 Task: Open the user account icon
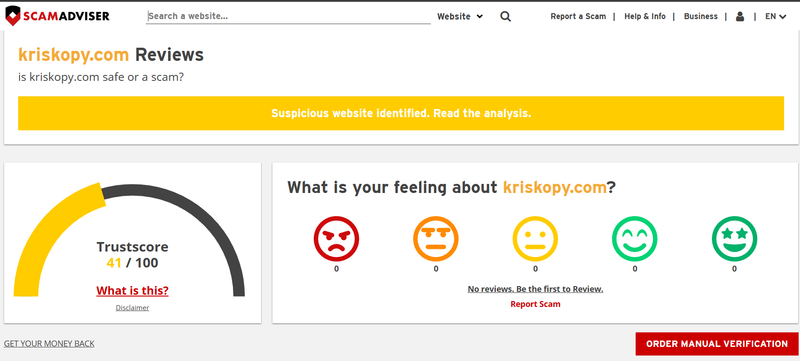click(740, 16)
